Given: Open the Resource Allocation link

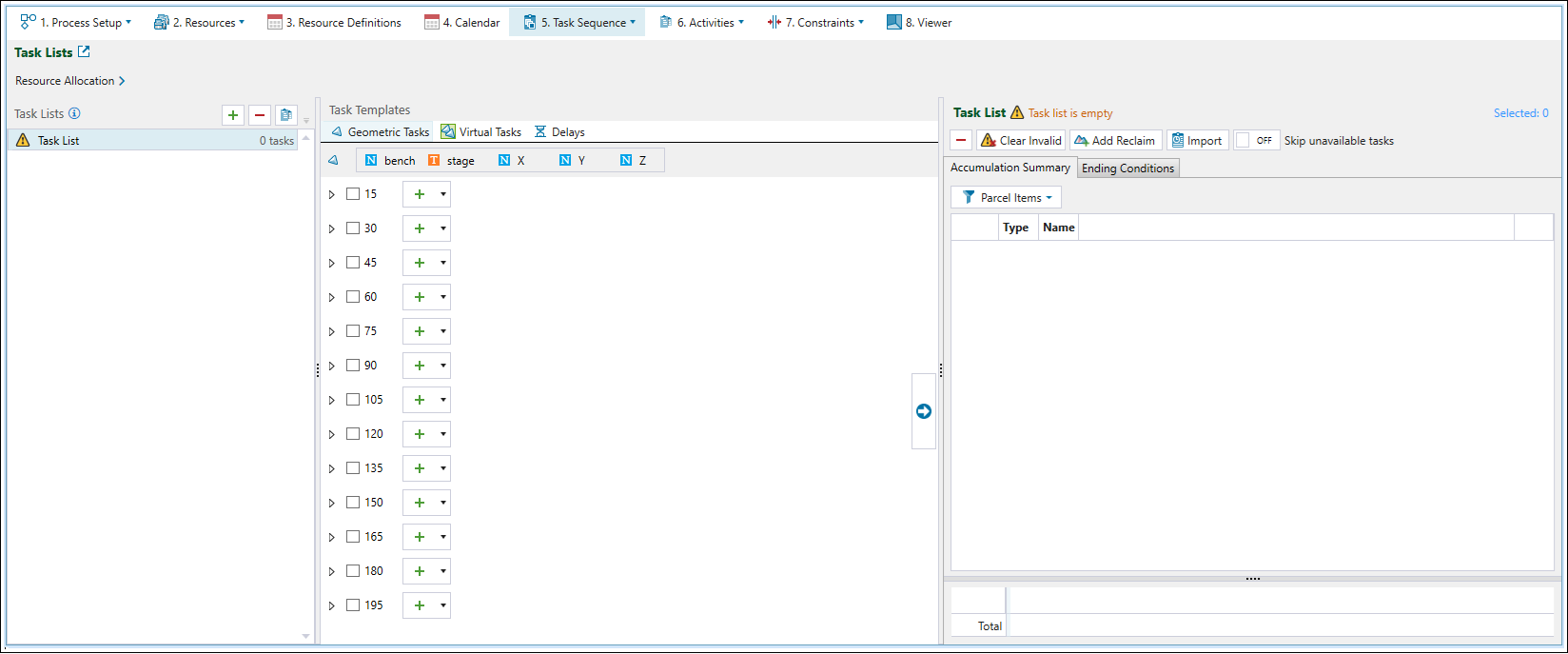Looking at the screenshot, I should tap(69, 81).
